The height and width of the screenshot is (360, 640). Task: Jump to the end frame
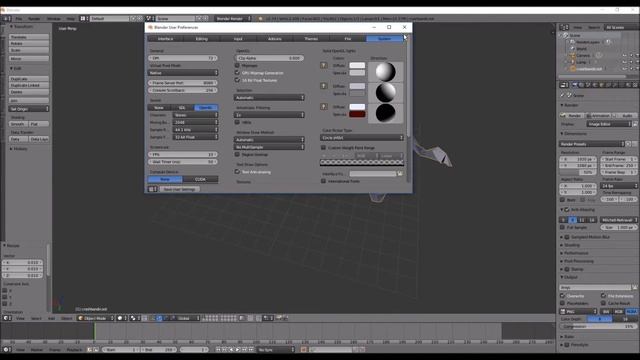pos(251,350)
